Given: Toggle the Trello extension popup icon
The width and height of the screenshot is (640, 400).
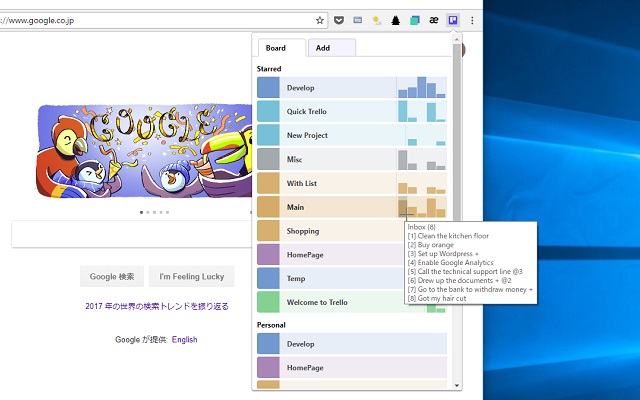Looking at the screenshot, I should [453, 20].
